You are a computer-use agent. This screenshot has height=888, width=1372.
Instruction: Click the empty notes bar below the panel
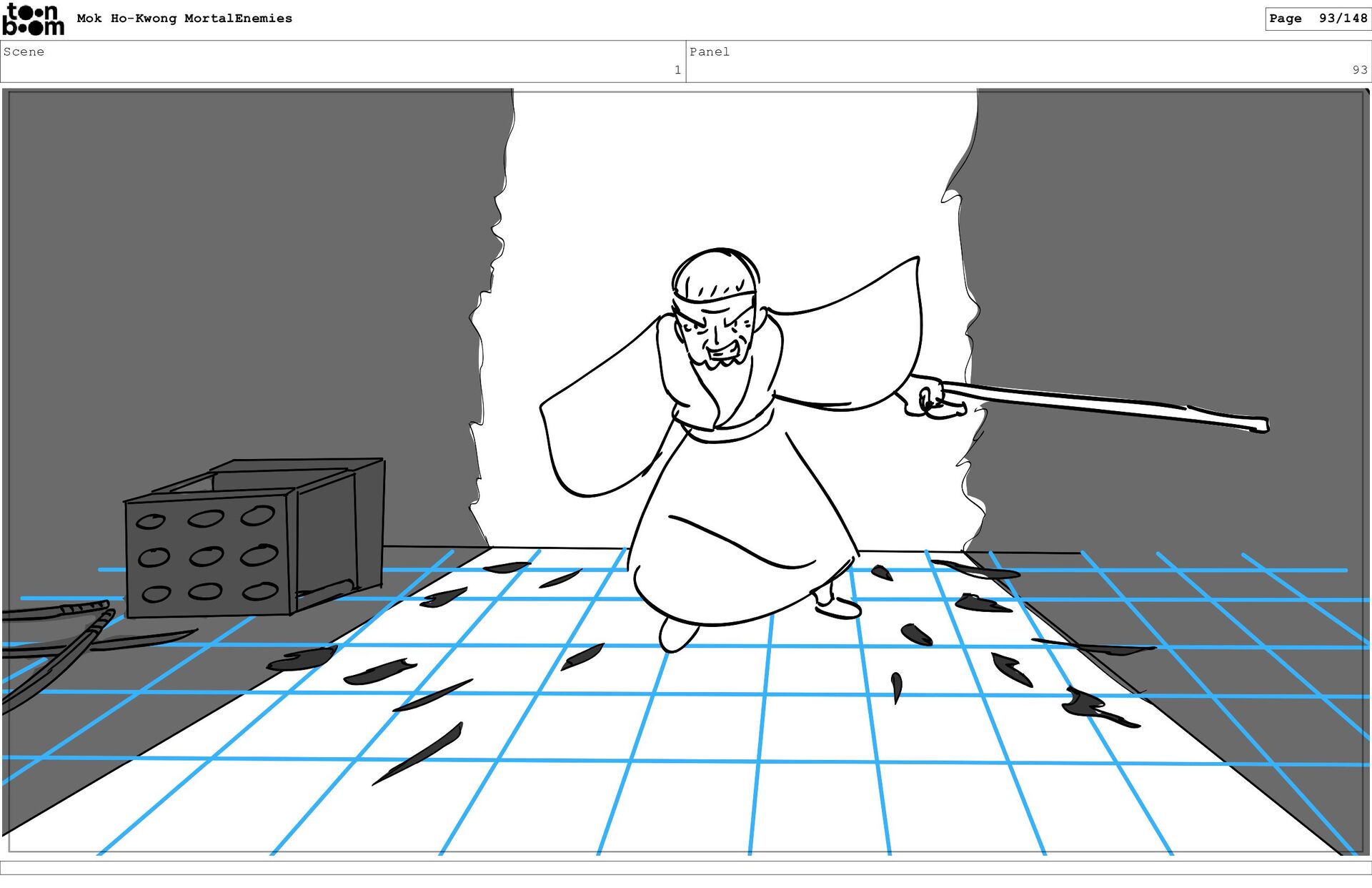coord(686,867)
